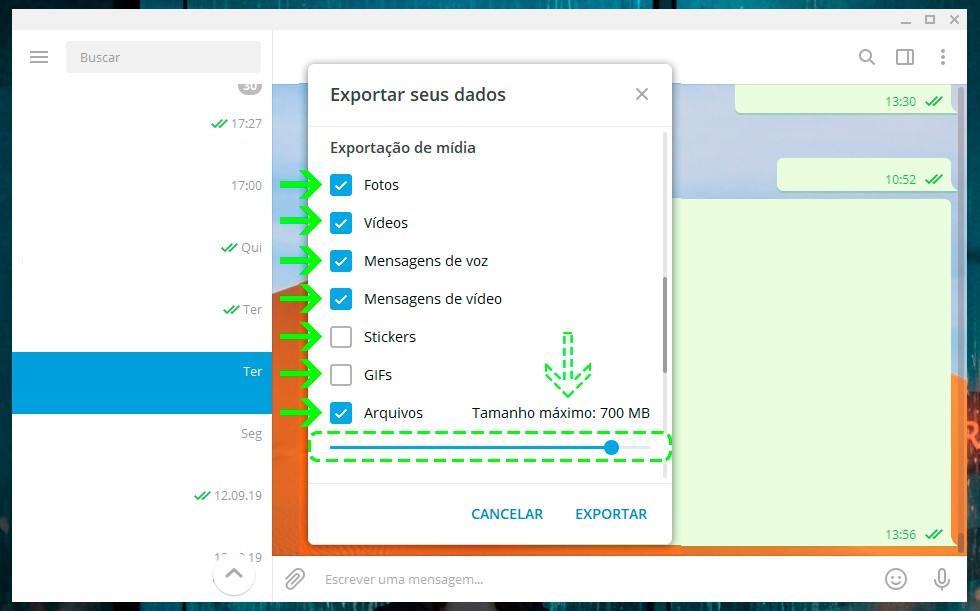Click the scroll-up chevron button in chat list
The image size is (980, 611).
(x=234, y=574)
